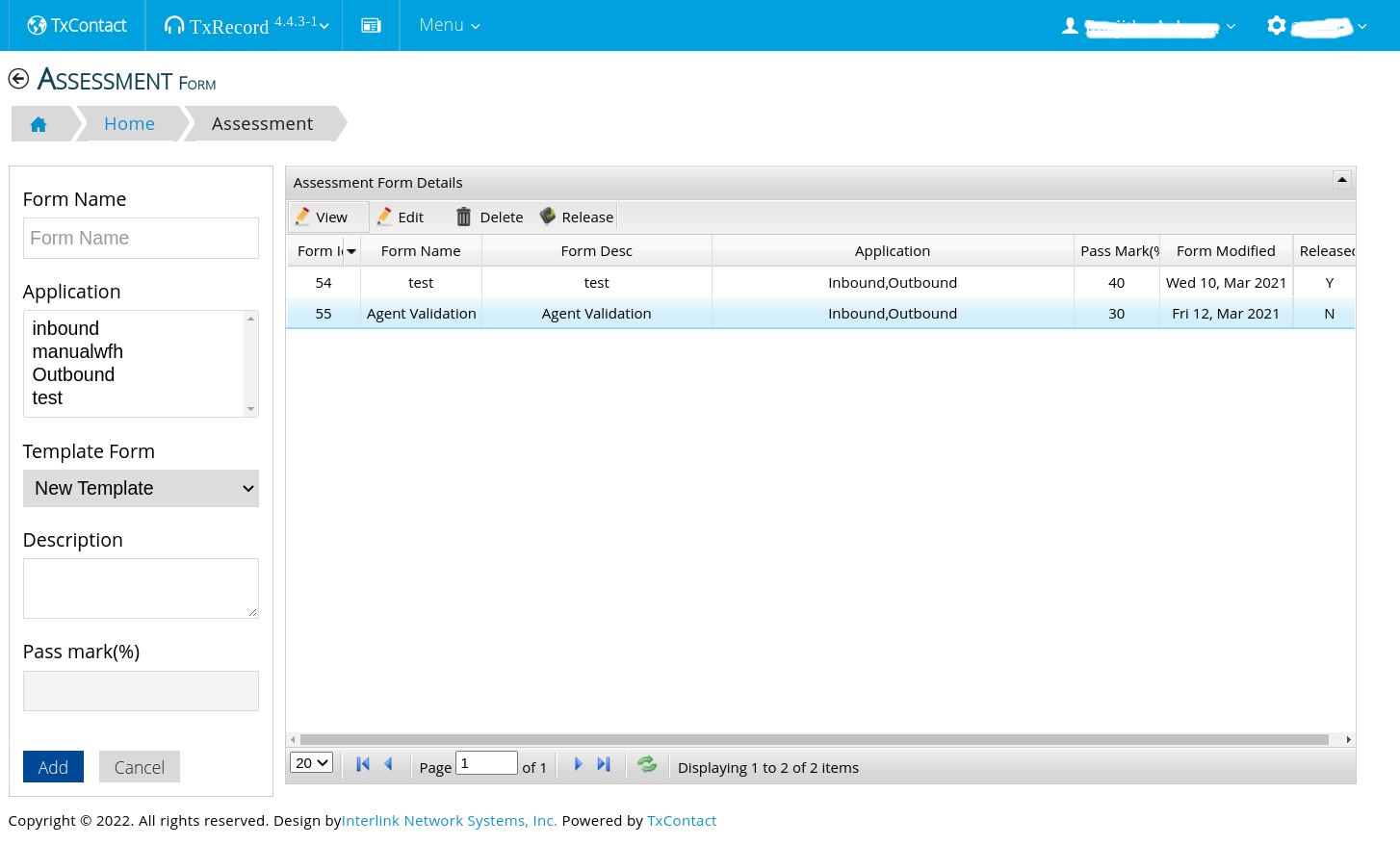Click the pass mark 30 cell
This screenshot has width=1400, height=845.
pyautogui.click(x=1117, y=314)
